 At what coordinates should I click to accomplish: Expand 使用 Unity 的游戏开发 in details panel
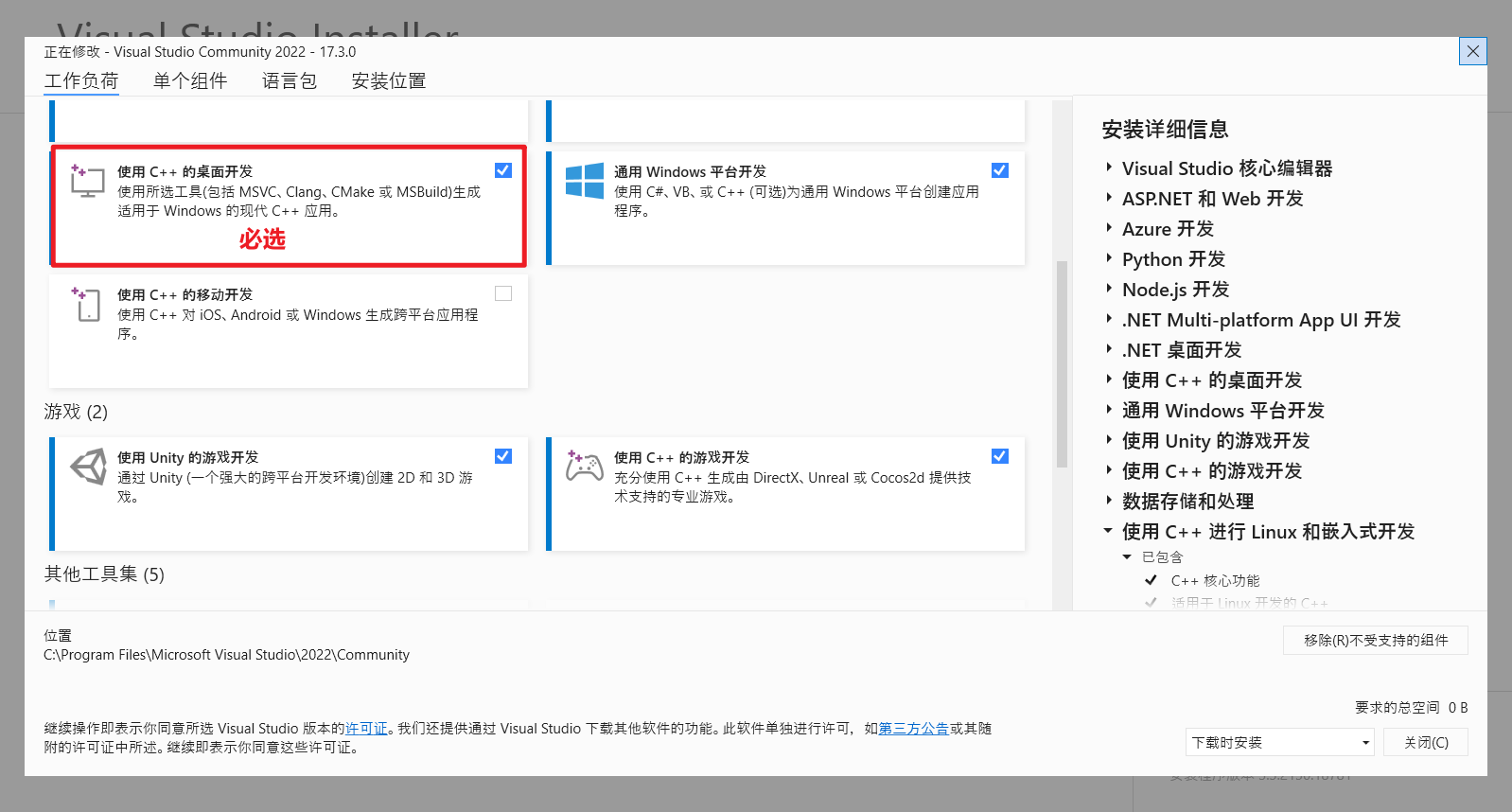point(1109,440)
